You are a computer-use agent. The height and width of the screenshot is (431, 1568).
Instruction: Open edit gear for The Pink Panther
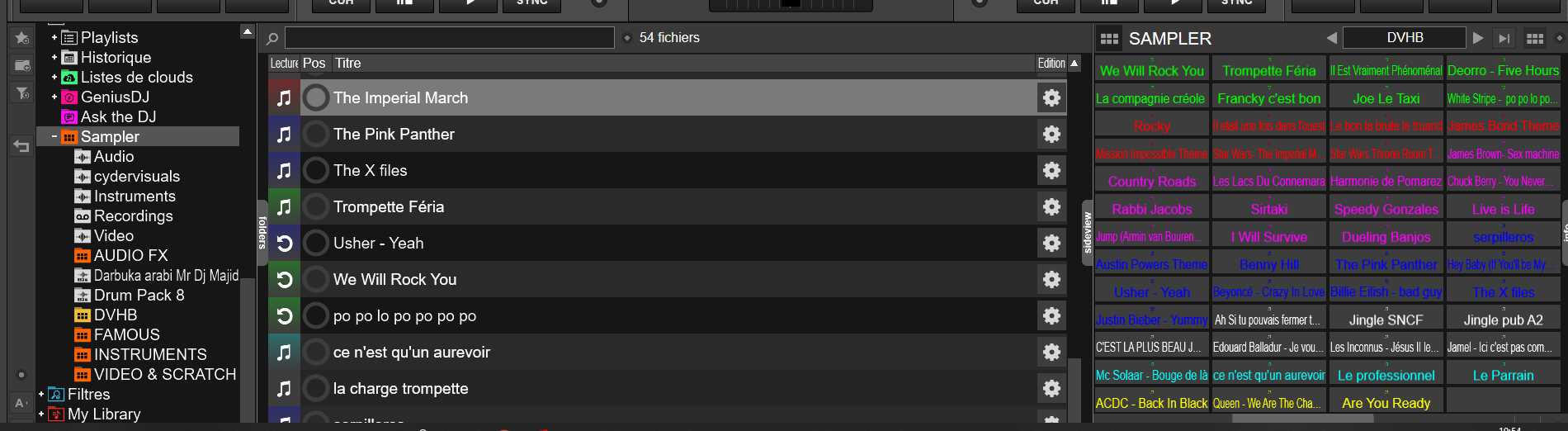point(1051,134)
